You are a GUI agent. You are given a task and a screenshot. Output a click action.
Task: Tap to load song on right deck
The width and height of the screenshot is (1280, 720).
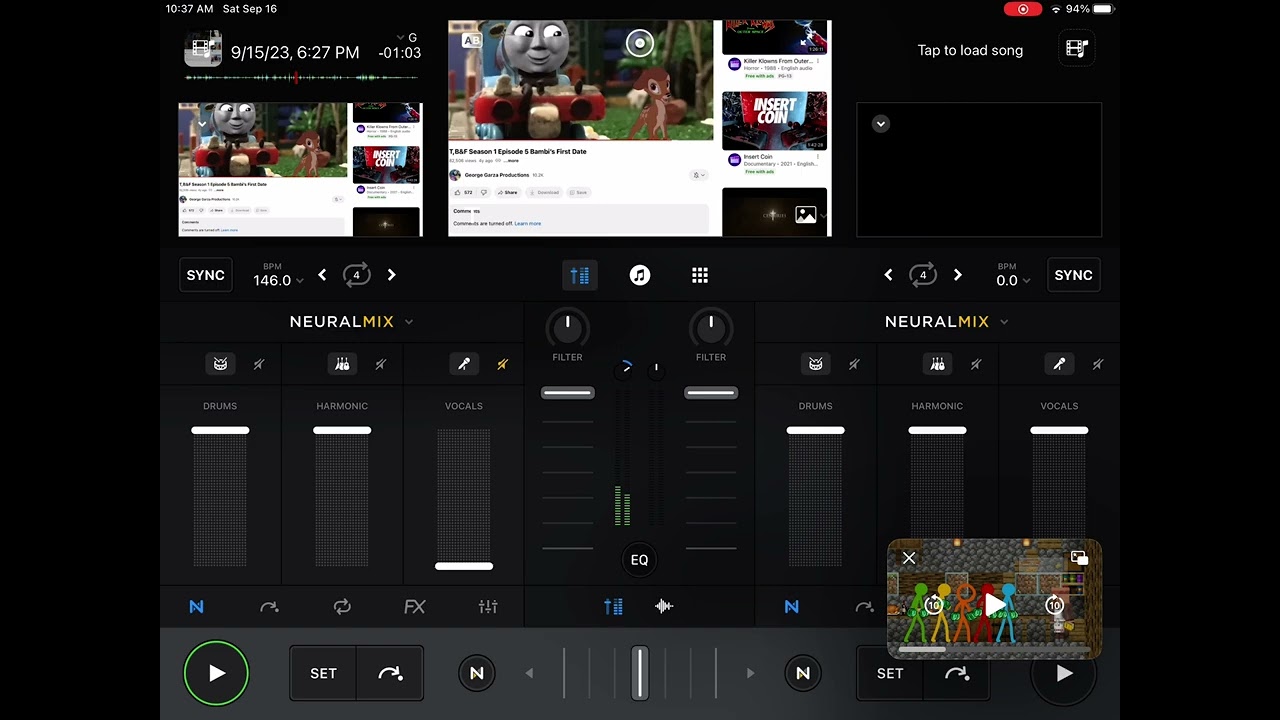coord(970,50)
